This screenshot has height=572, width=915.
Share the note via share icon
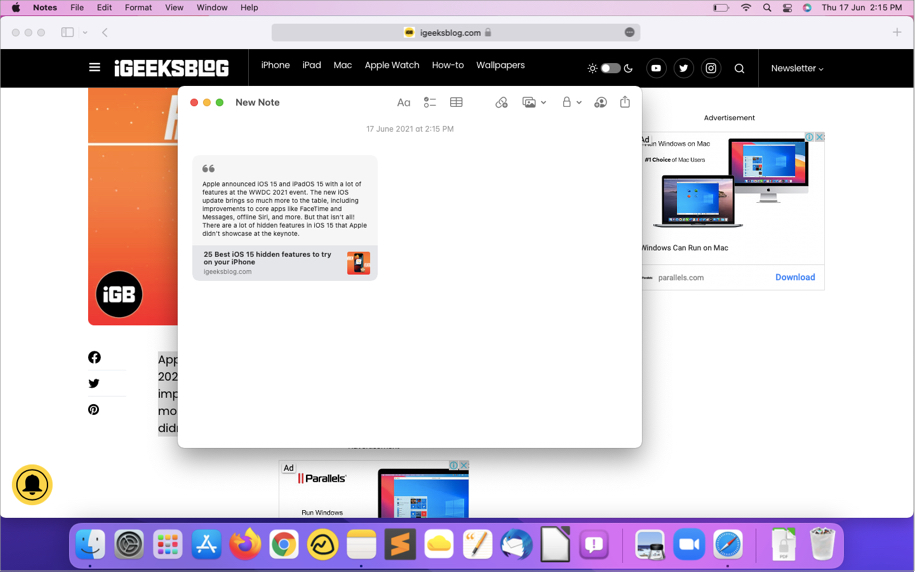click(x=625, y=102)
